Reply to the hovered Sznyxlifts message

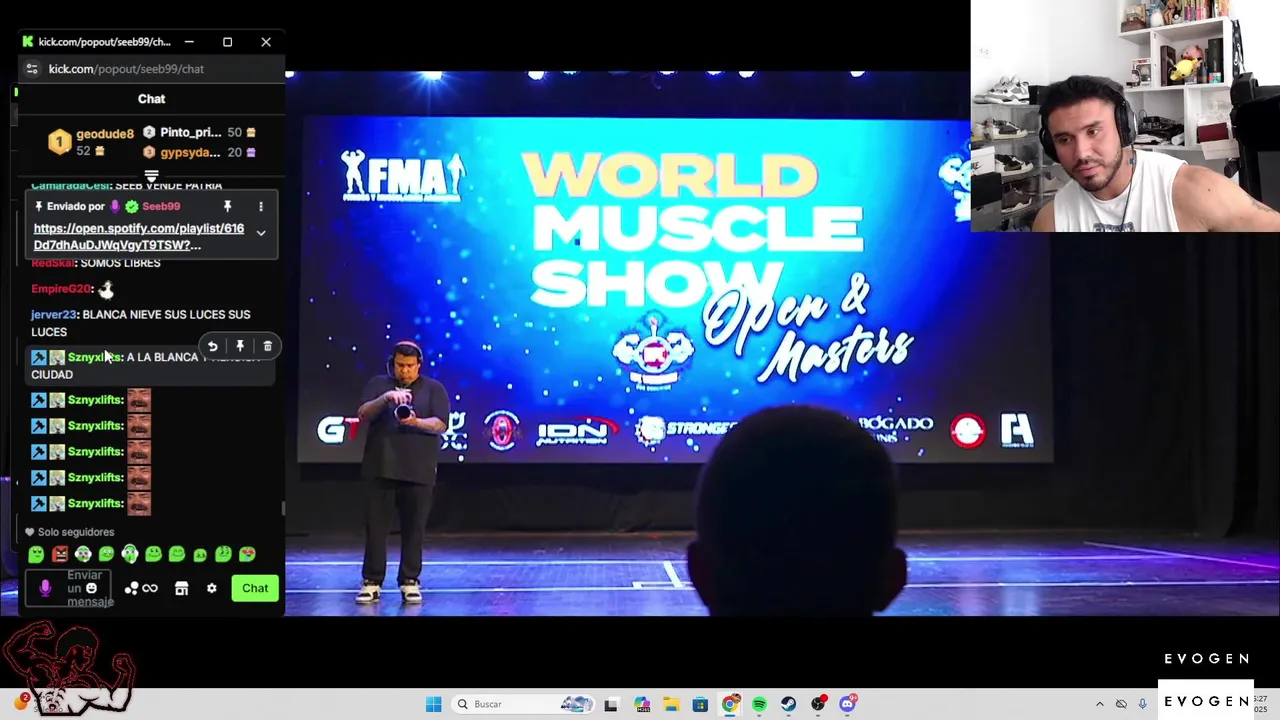pyautogui.click(x=212, y=346)
